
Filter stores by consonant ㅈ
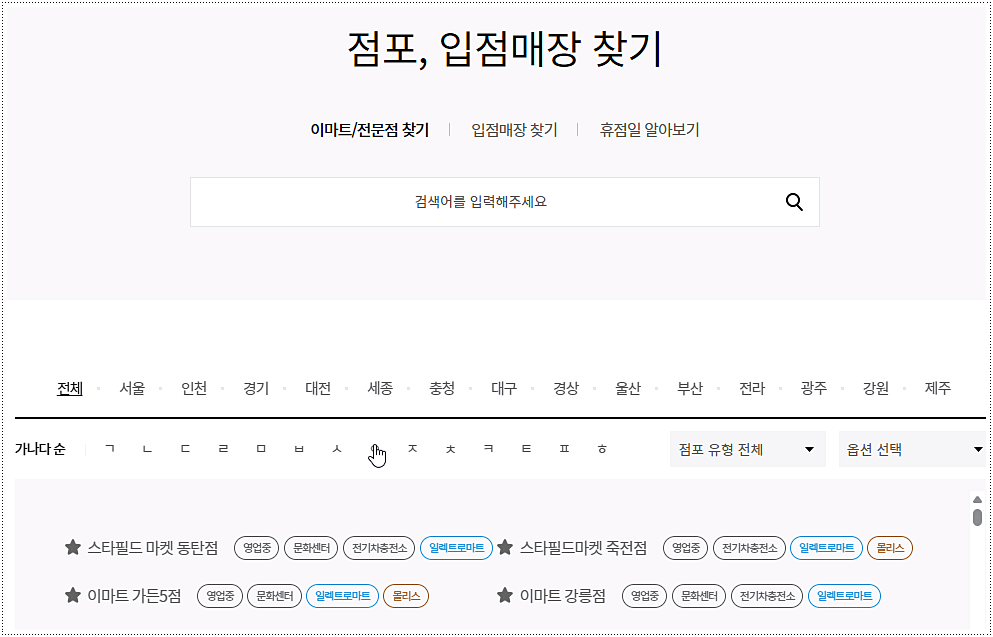click(x=413, y=449)
